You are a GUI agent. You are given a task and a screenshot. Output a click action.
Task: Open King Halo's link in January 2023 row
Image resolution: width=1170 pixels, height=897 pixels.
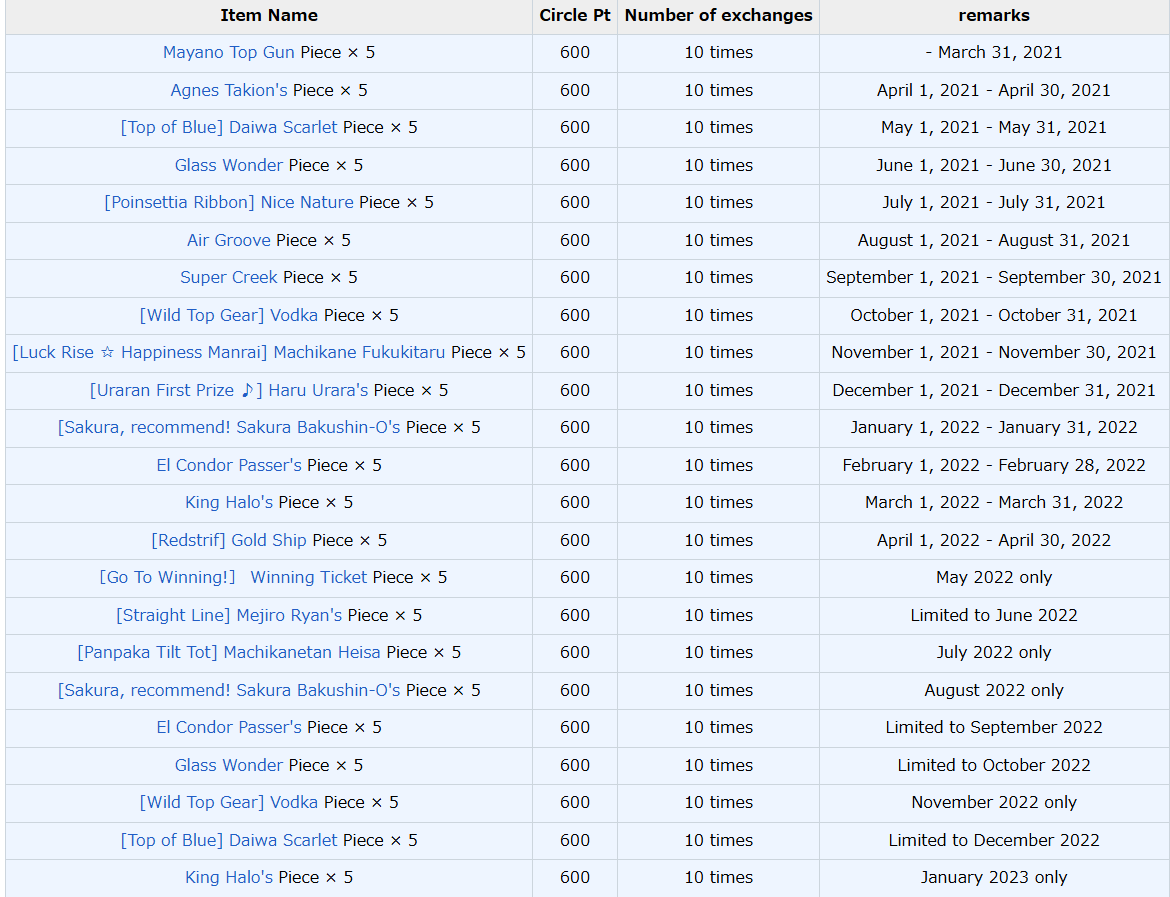[x=229, y=878]
